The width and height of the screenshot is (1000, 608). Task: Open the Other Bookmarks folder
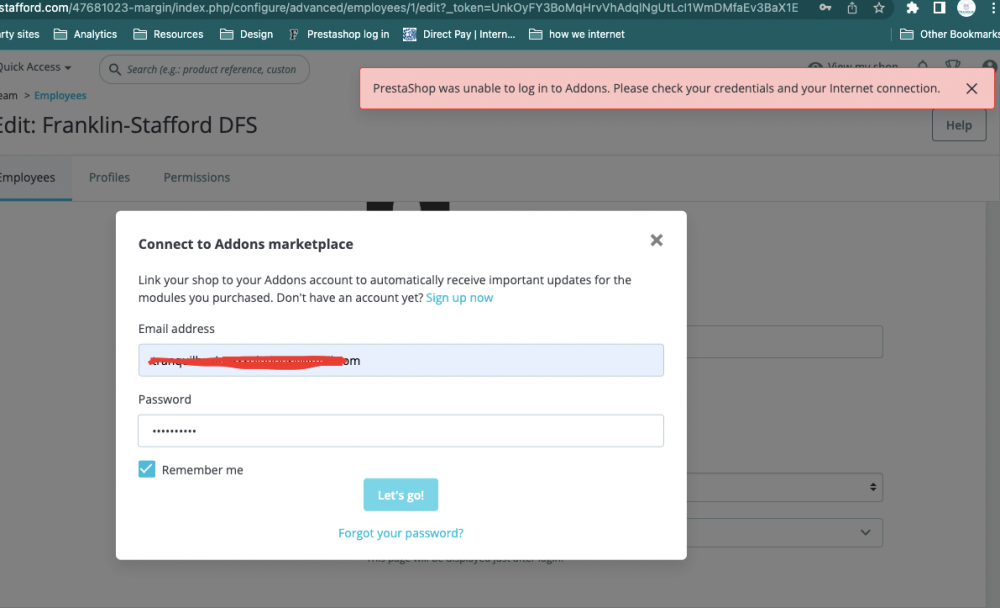pos(949,34)
